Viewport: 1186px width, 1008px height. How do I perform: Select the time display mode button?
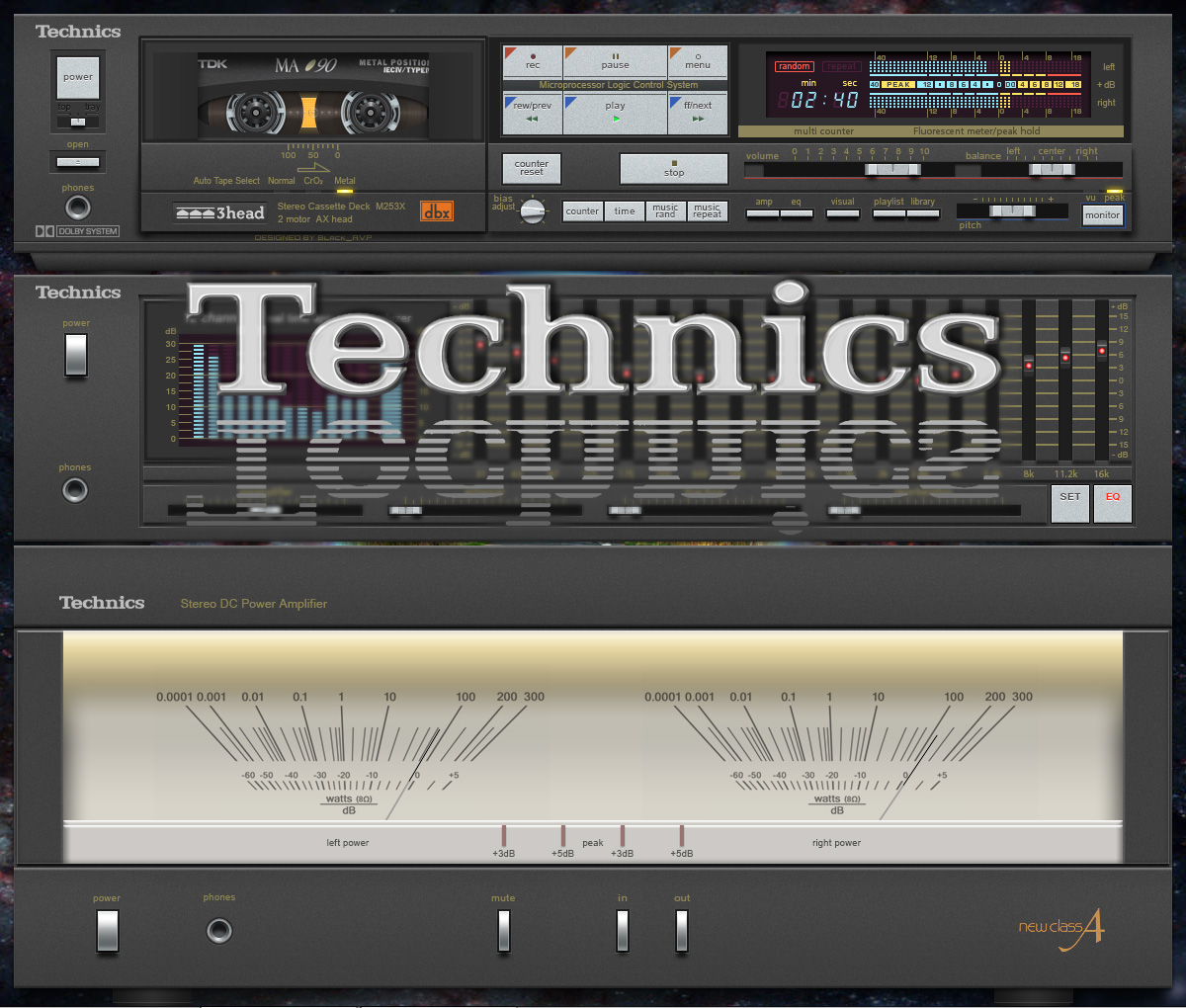[625, 210]
